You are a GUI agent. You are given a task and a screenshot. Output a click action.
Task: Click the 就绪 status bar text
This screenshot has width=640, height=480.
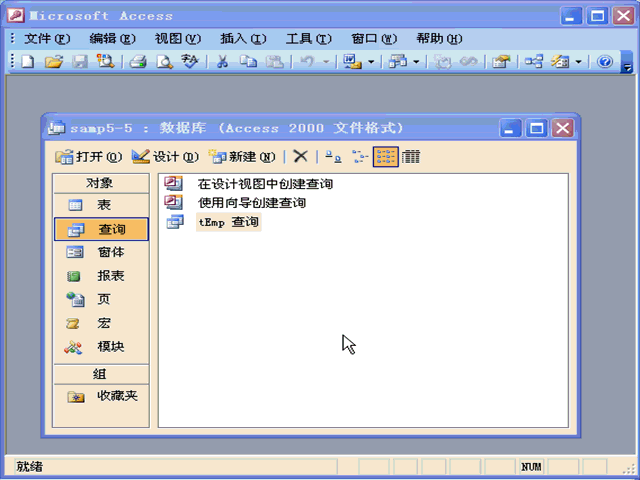click(x=29, y=467)
